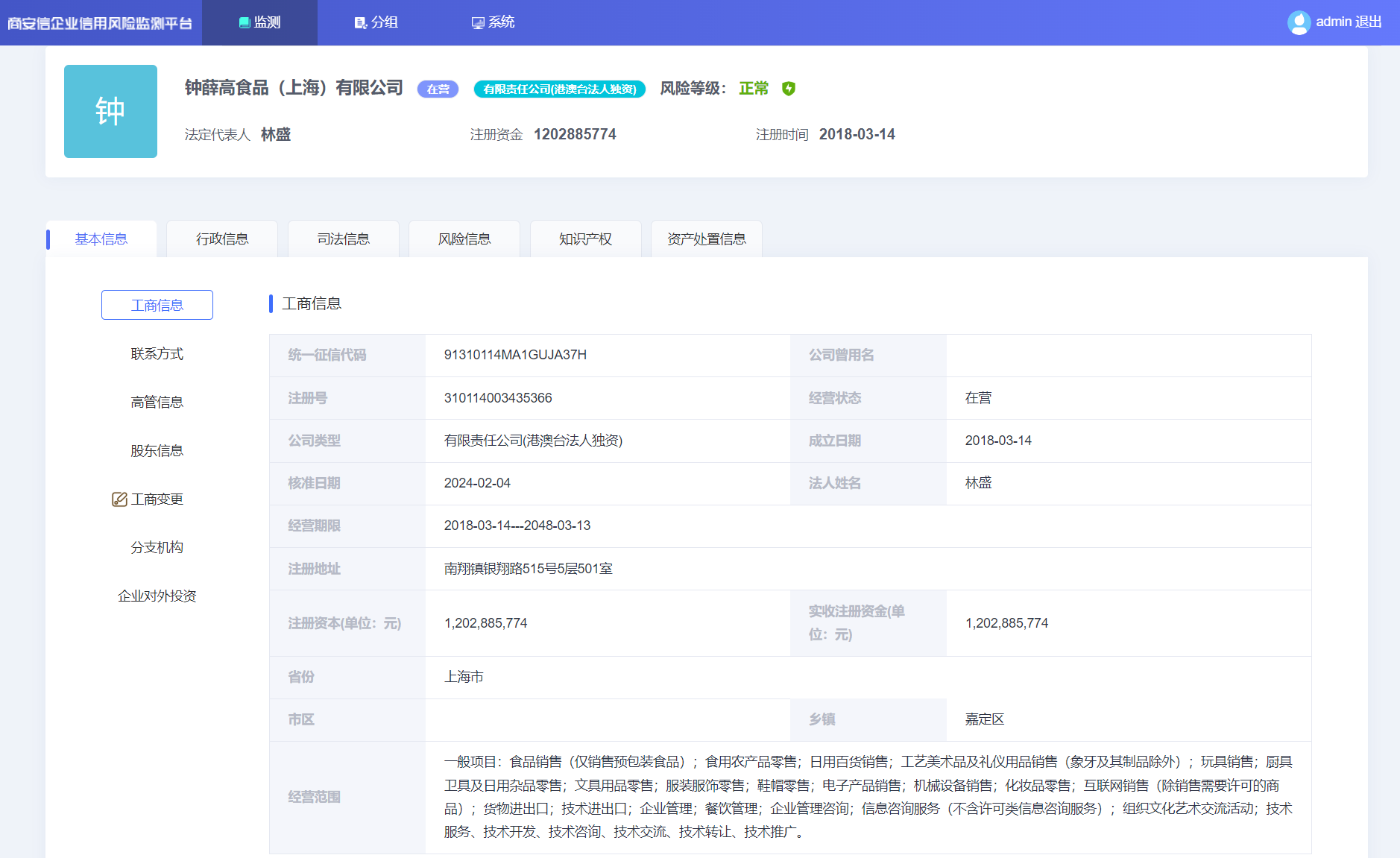
Task: Switch to the 司法信息 tab
Action: coord(344,239)
